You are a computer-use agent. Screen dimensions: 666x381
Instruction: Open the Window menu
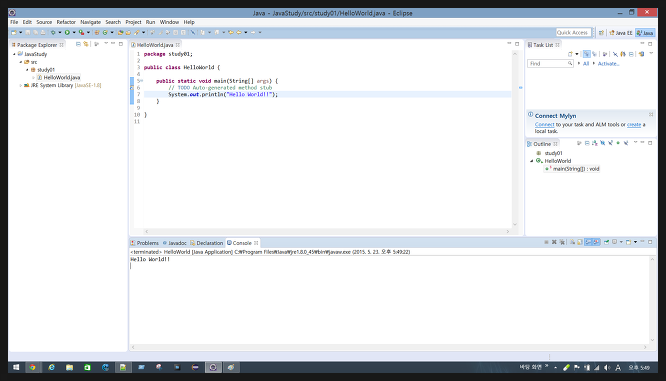[x=169, y=22]
